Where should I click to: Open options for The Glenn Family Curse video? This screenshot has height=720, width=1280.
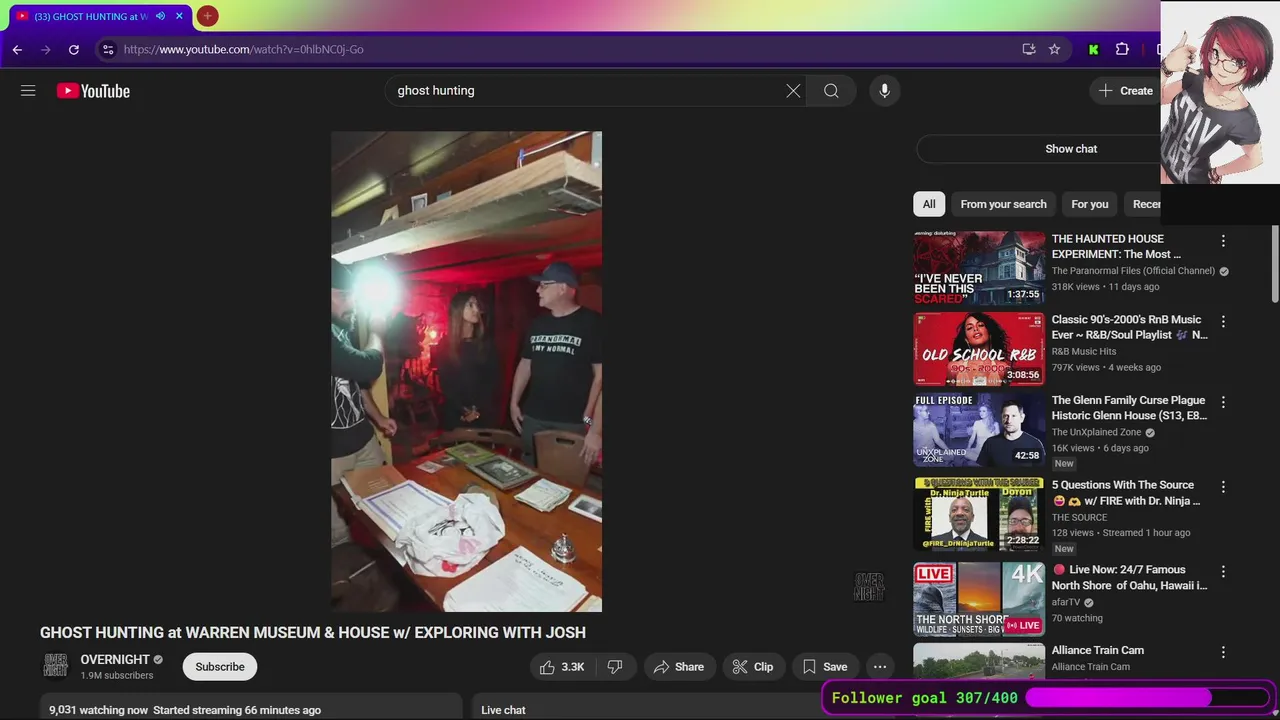click(x=1223, y=402)
